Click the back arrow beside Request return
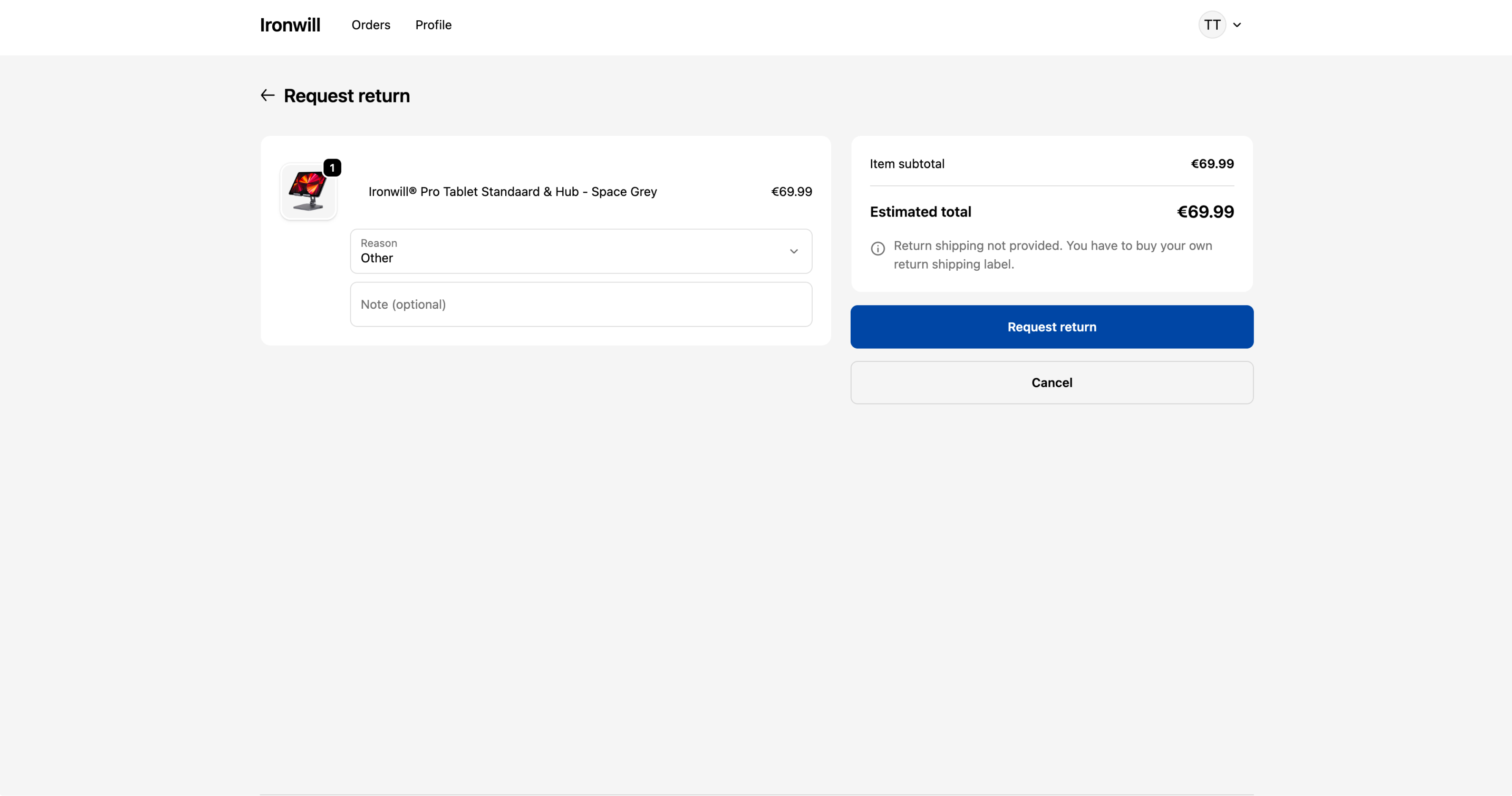Viewport: 1512px width, 796px height. [268, 95]
